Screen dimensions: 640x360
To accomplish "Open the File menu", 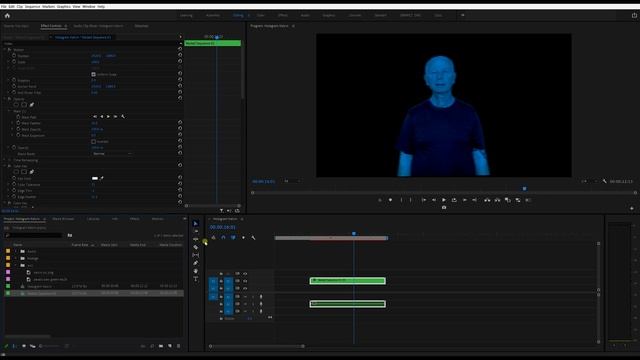I will click(4, 7).
